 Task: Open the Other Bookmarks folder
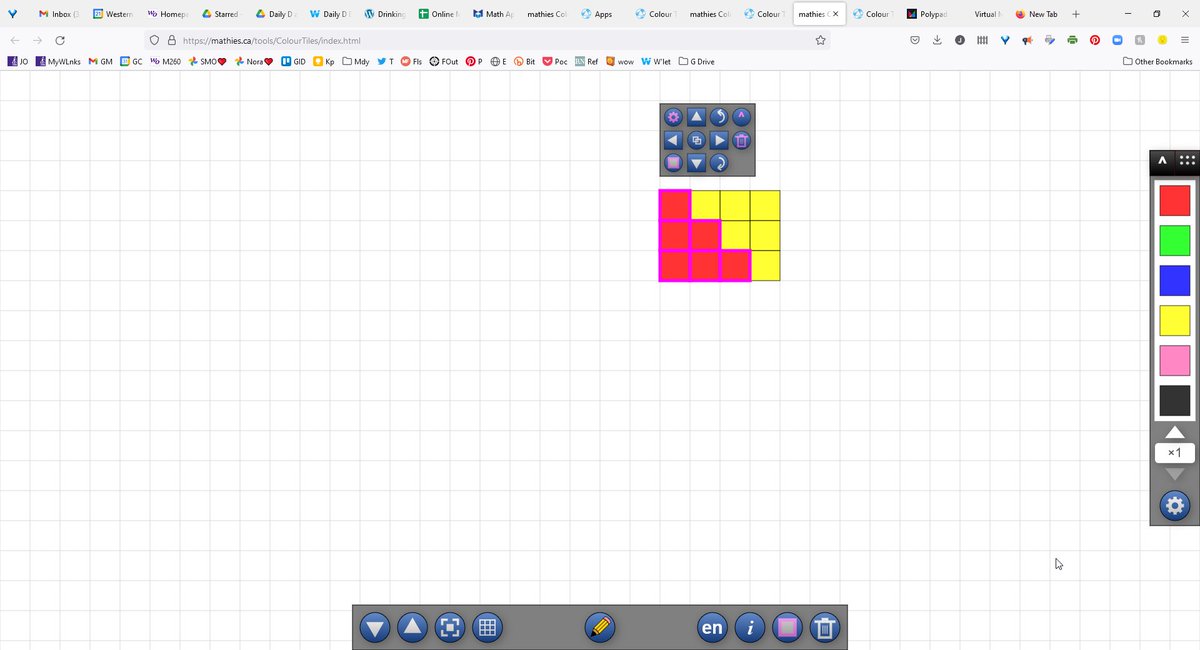(x=1158, y=62)
